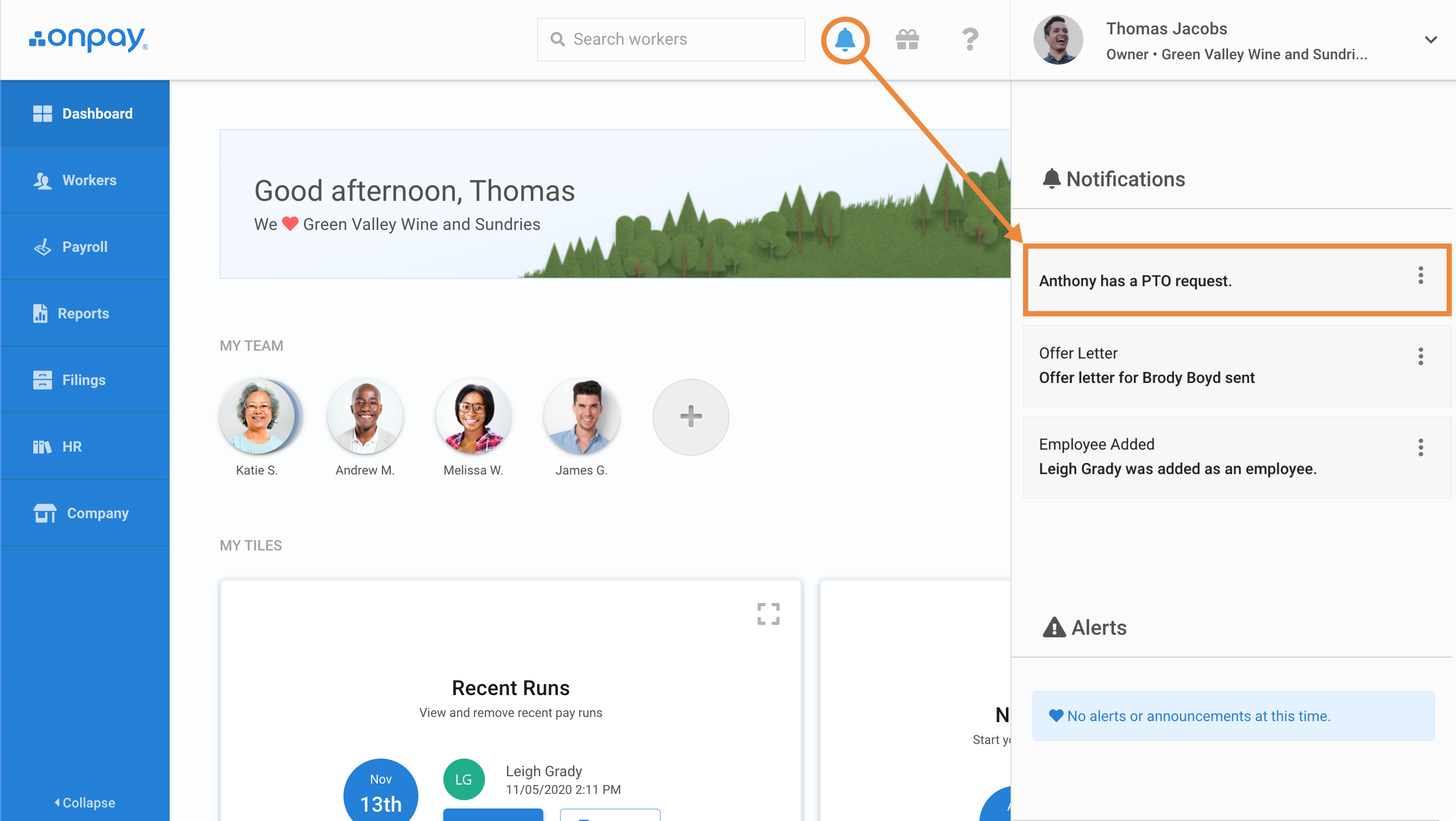Open the notifications bell icon
The image size is (1456, 821).
point(845,40)
